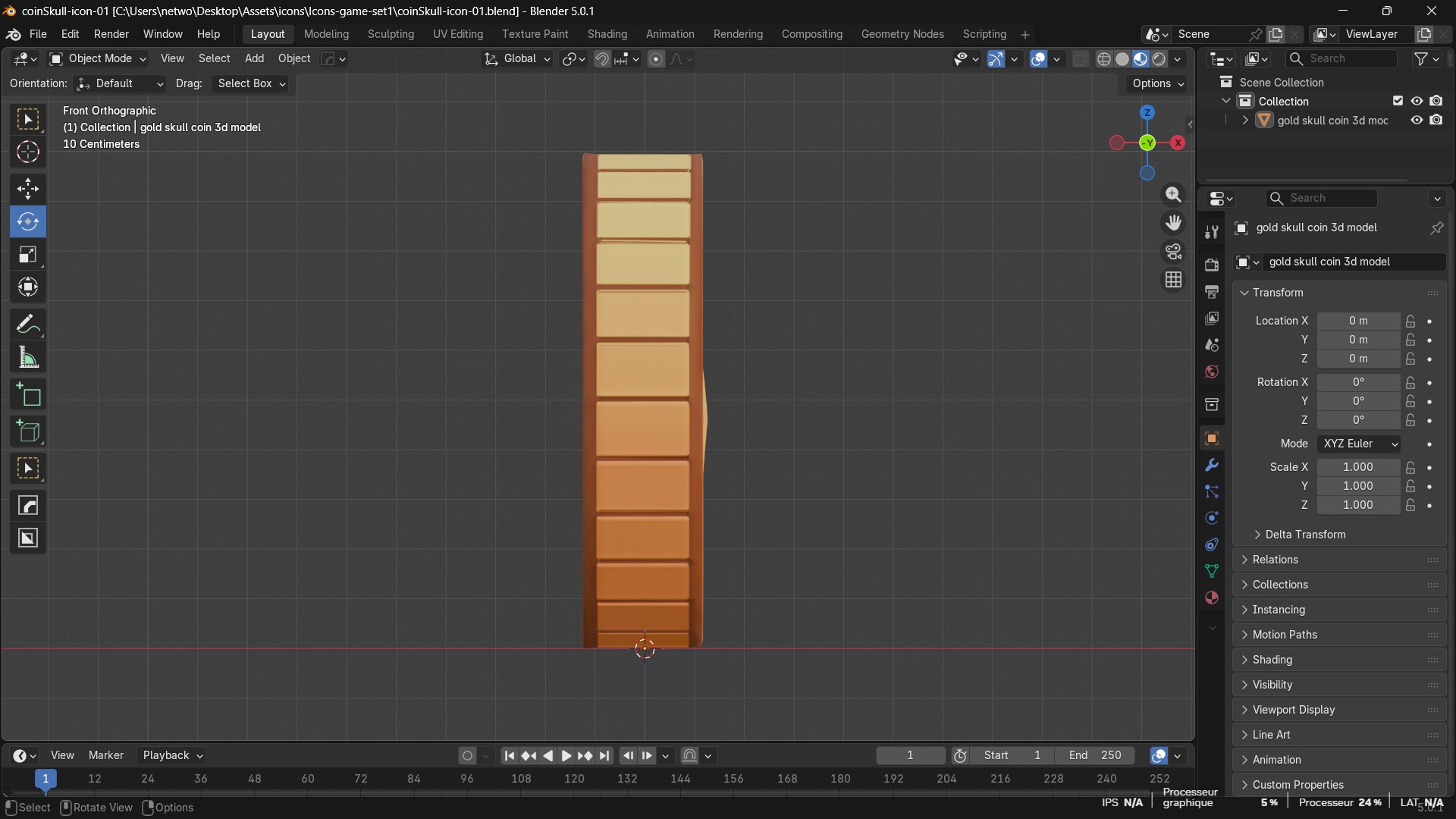Viewport: 1456px width, 819px height.
Task: Select the Measure tool
Action: [x=28, y=357]
